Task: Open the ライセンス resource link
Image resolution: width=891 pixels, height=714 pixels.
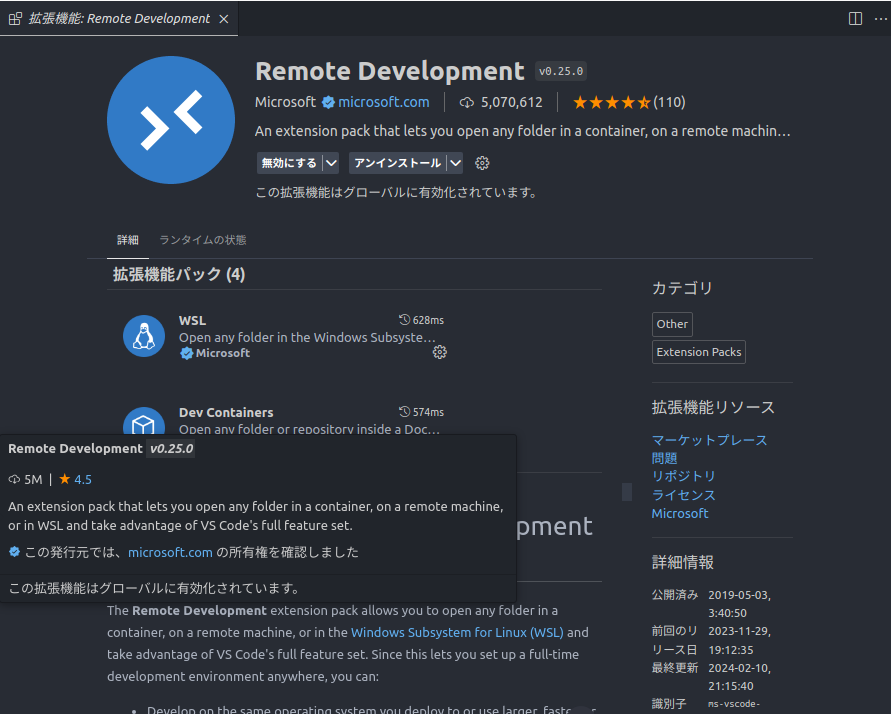Action: pyautogui.click(x=684, y=495)
